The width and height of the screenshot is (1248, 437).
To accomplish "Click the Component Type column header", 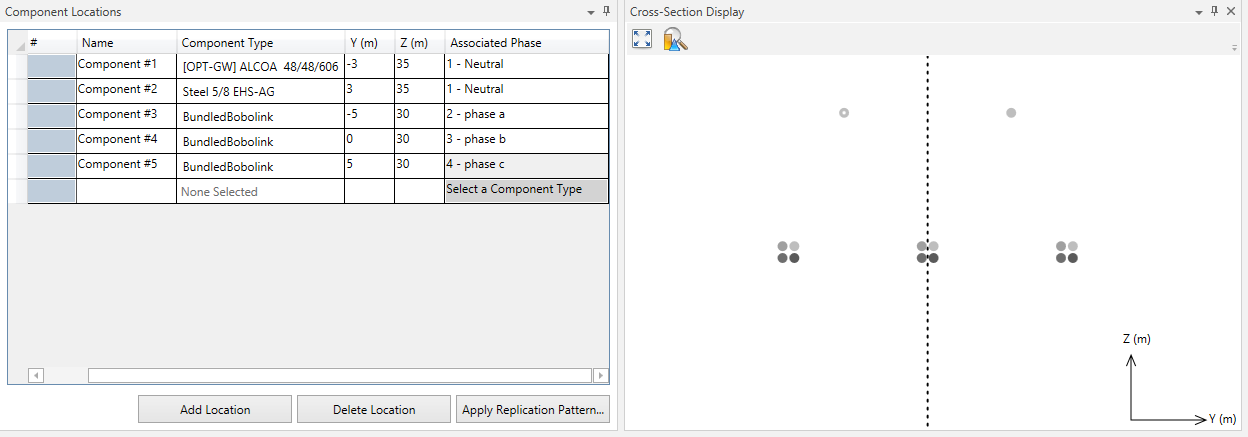I will pyautogui.click(x=260, y=42).
